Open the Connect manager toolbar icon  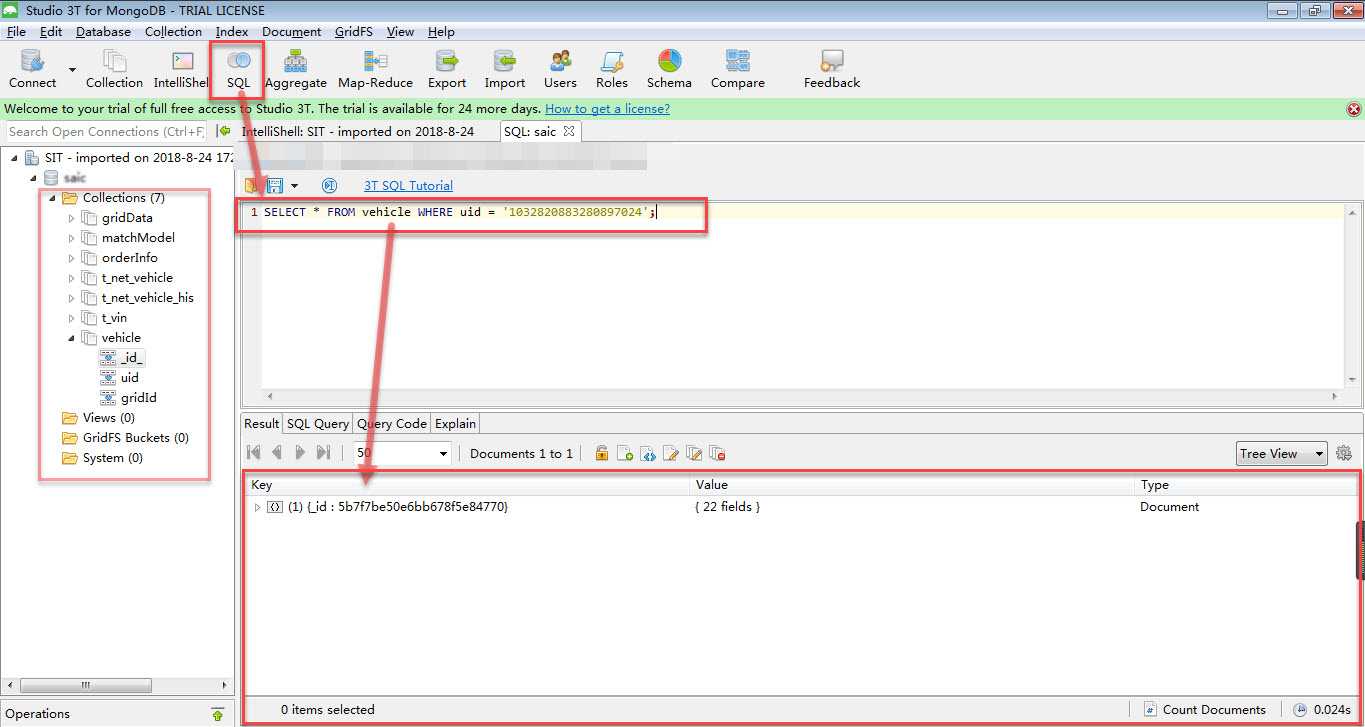(32, 69)
